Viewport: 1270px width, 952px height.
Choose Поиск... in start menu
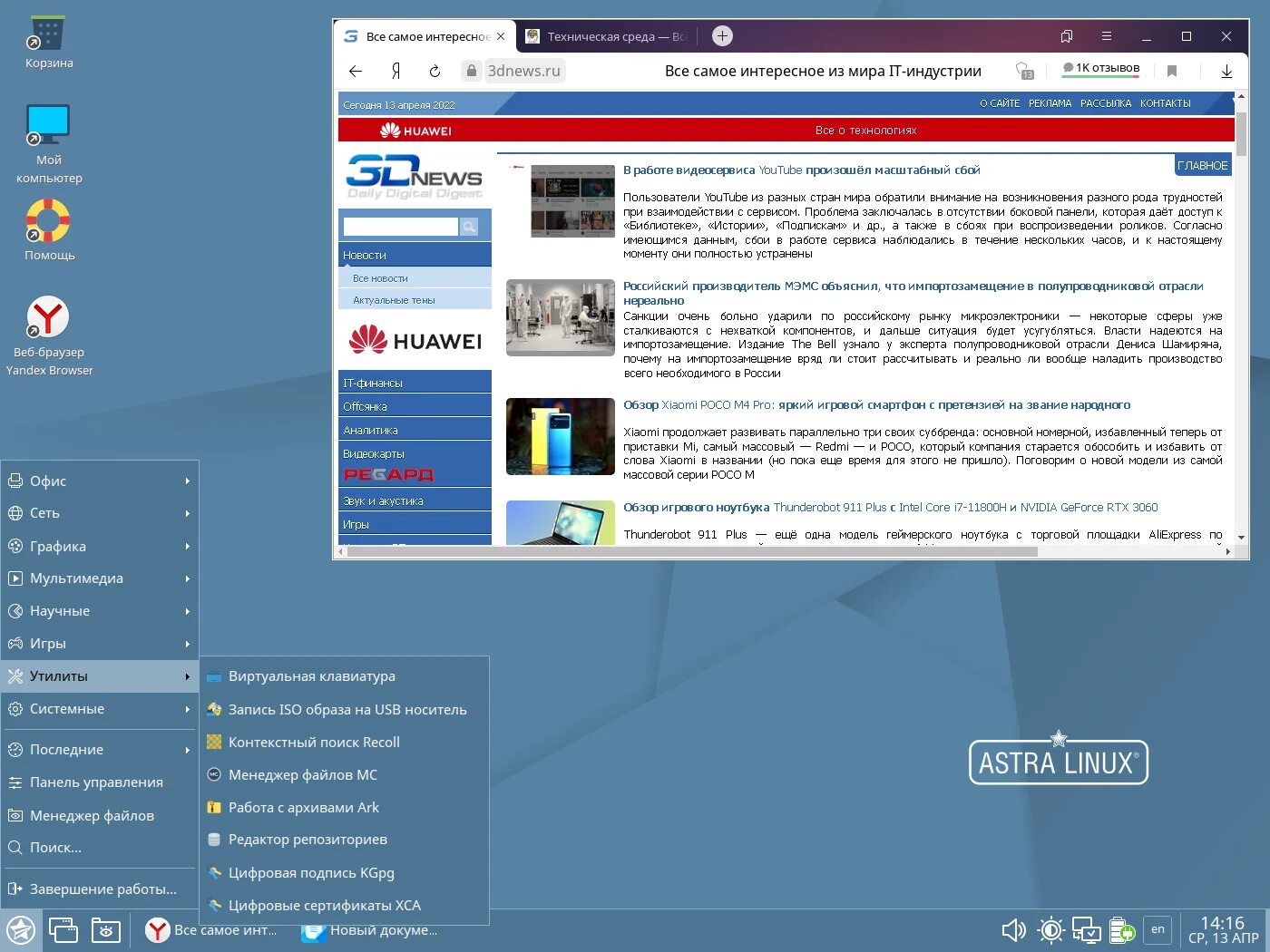pos(100,848)
